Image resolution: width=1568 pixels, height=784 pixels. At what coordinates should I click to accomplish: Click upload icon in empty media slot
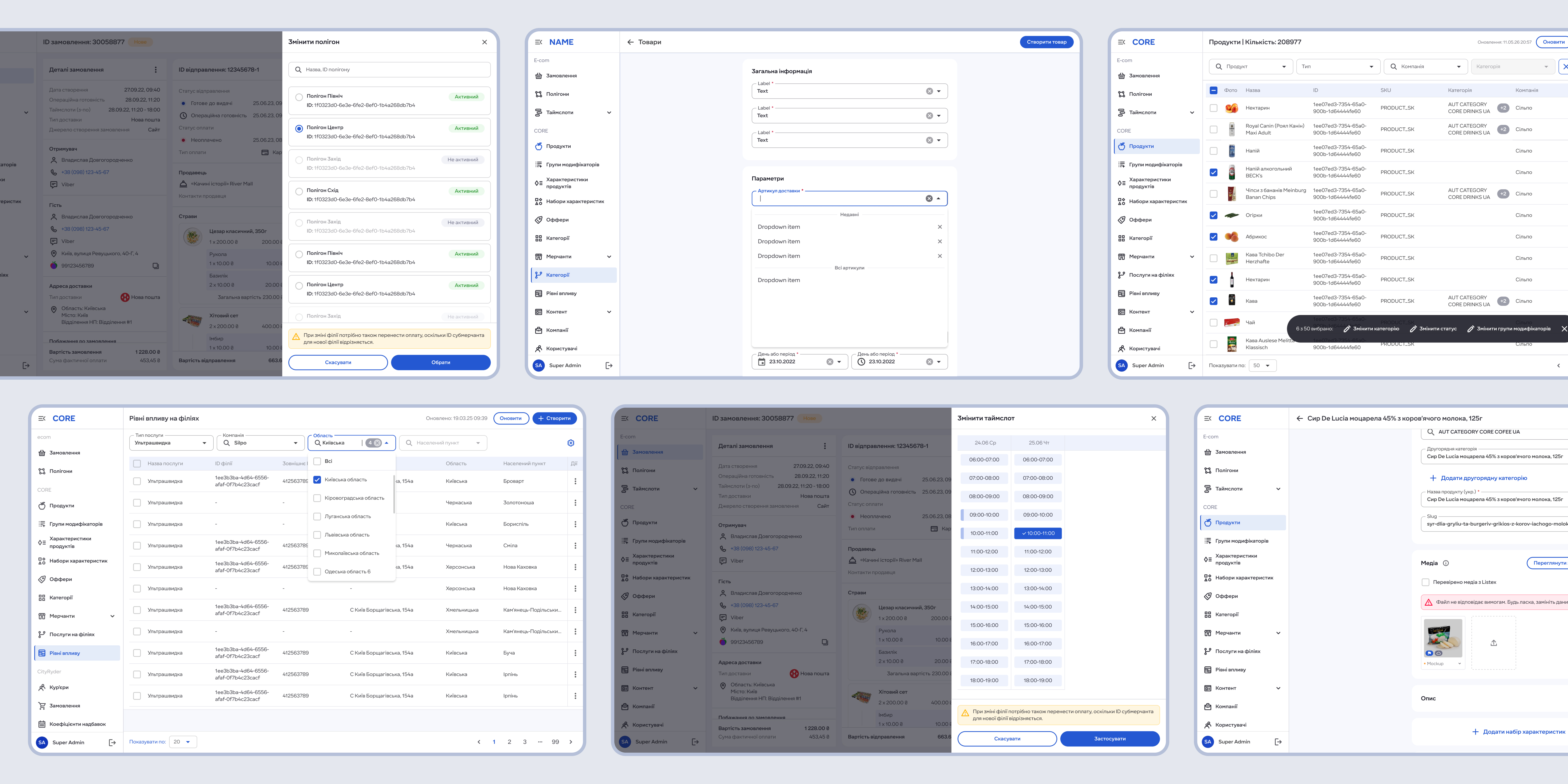click(x=1493, y=643)
